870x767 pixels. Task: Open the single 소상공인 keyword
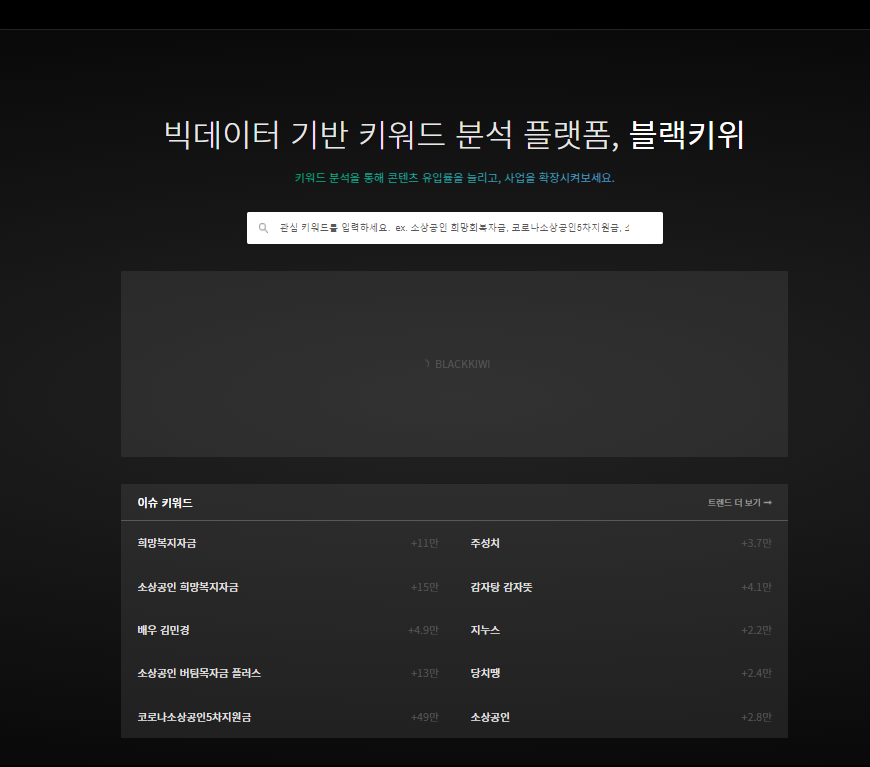(490, 717)
